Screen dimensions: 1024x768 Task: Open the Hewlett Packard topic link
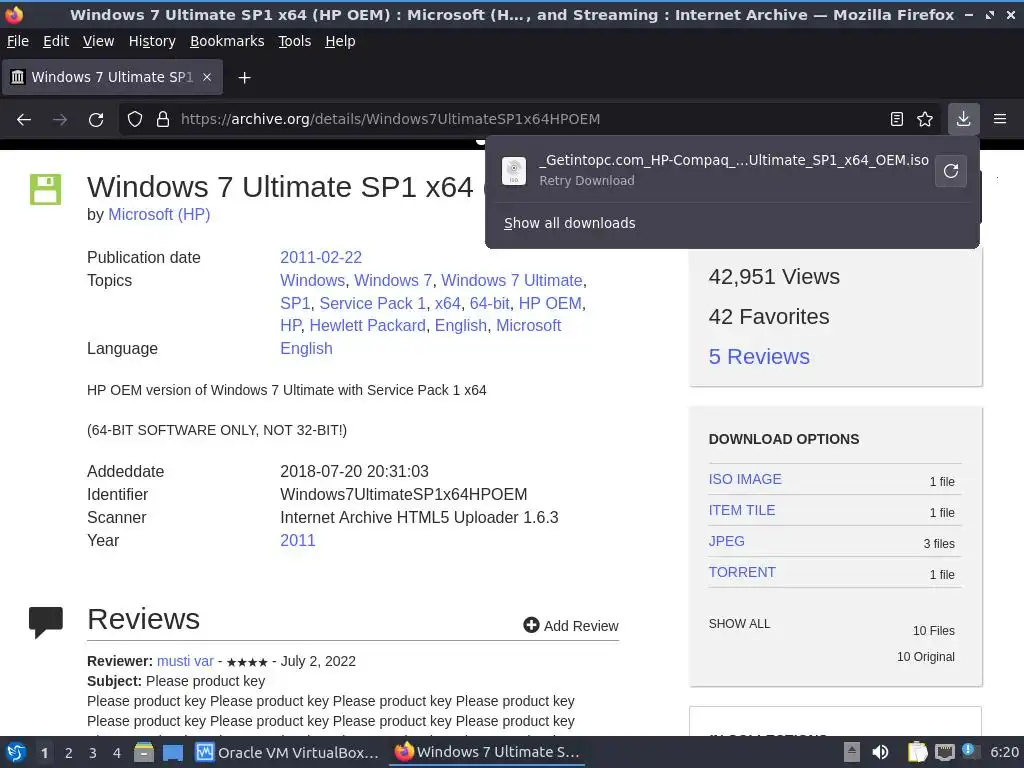click(368, 325)
